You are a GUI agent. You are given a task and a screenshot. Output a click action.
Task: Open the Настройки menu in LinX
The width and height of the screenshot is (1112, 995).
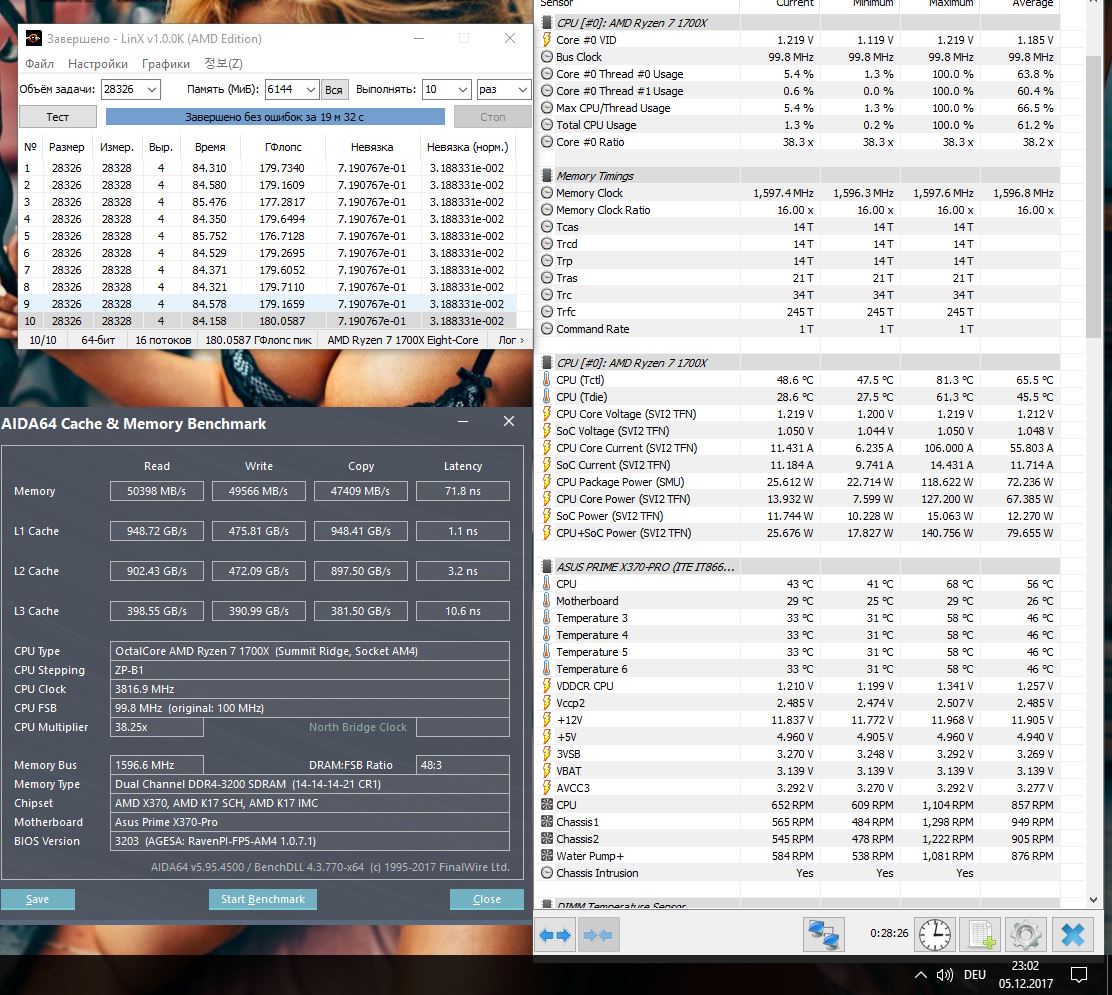pyautogui.click(x=98, y=64)
